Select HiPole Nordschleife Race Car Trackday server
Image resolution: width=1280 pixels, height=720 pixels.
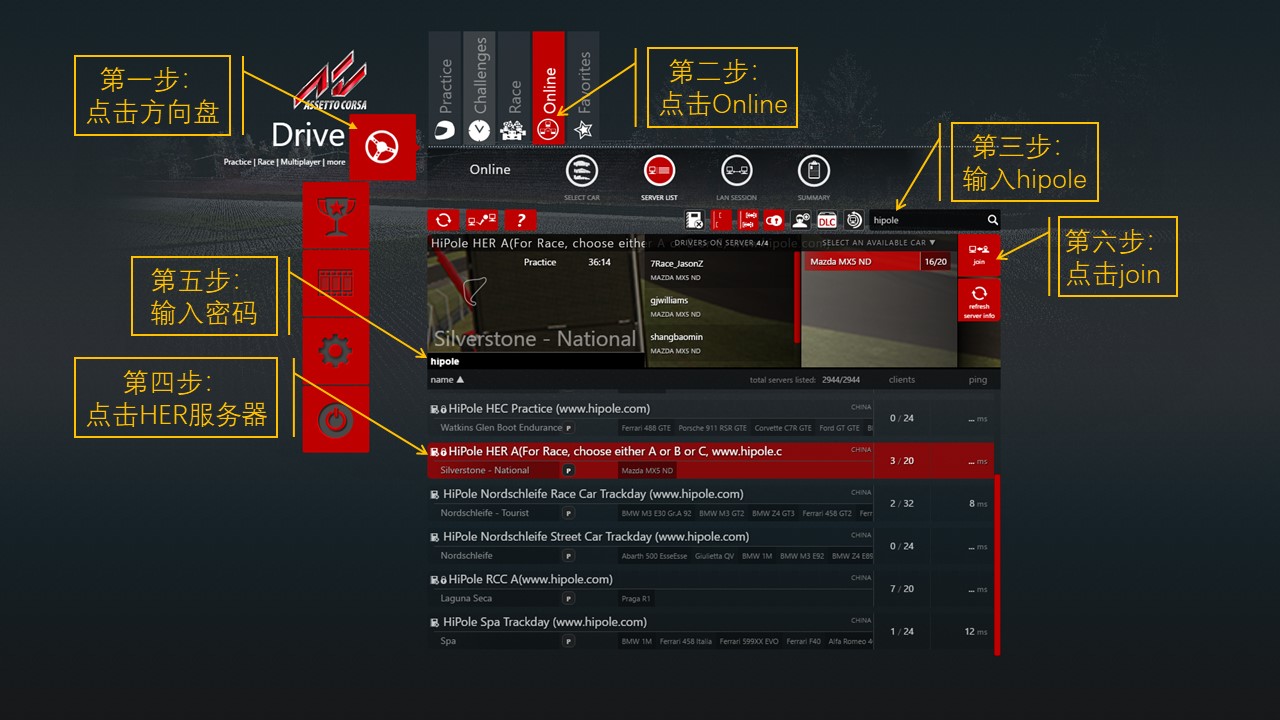click(x=711, y=503)
